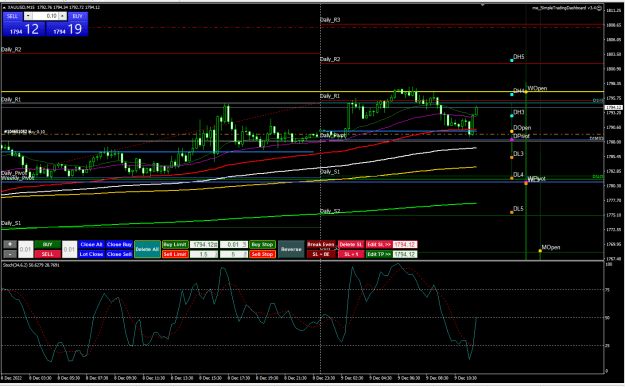625x387 pixels.
Task: Click the Reverse button
Action: [x=291, y=249]
